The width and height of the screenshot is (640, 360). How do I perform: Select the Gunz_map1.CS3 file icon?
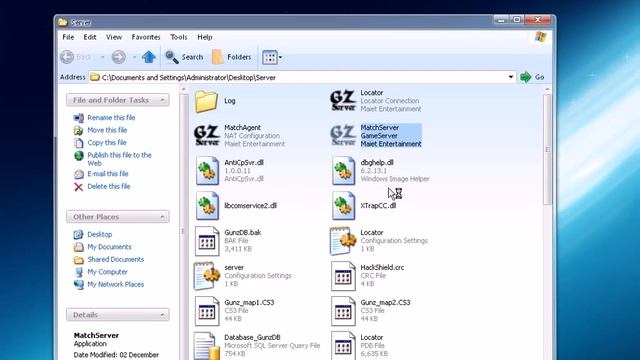click(x=207, y=311)
